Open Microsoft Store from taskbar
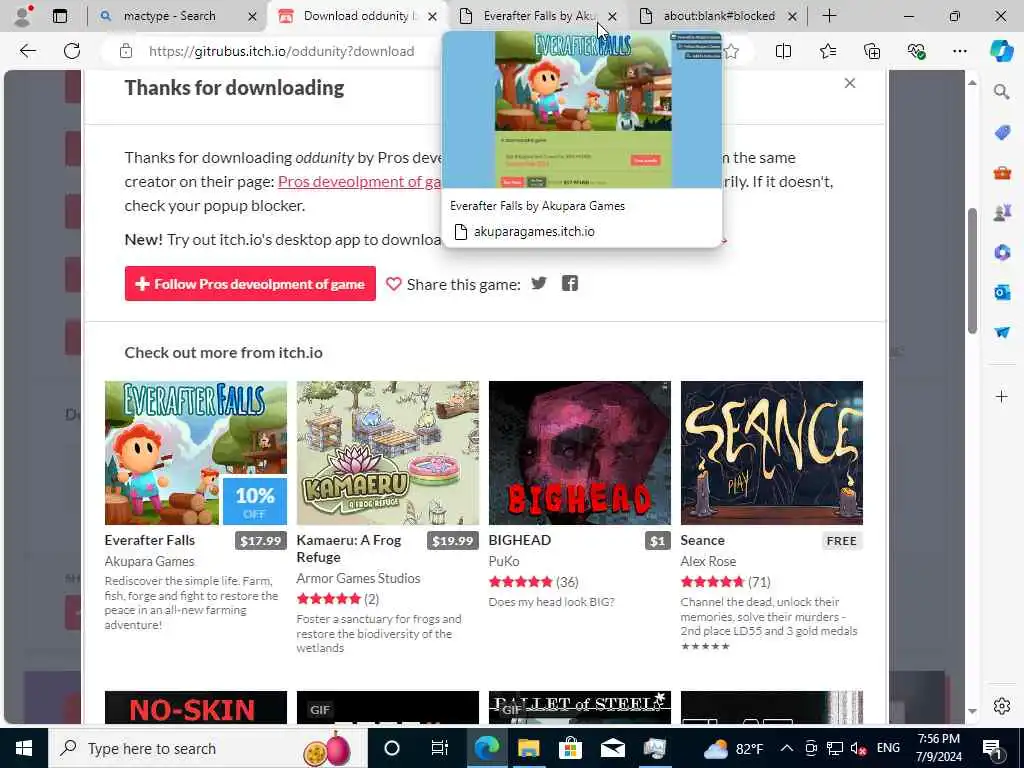The height and width of the screenshot is (768, 1024). (x=570, y=748)
